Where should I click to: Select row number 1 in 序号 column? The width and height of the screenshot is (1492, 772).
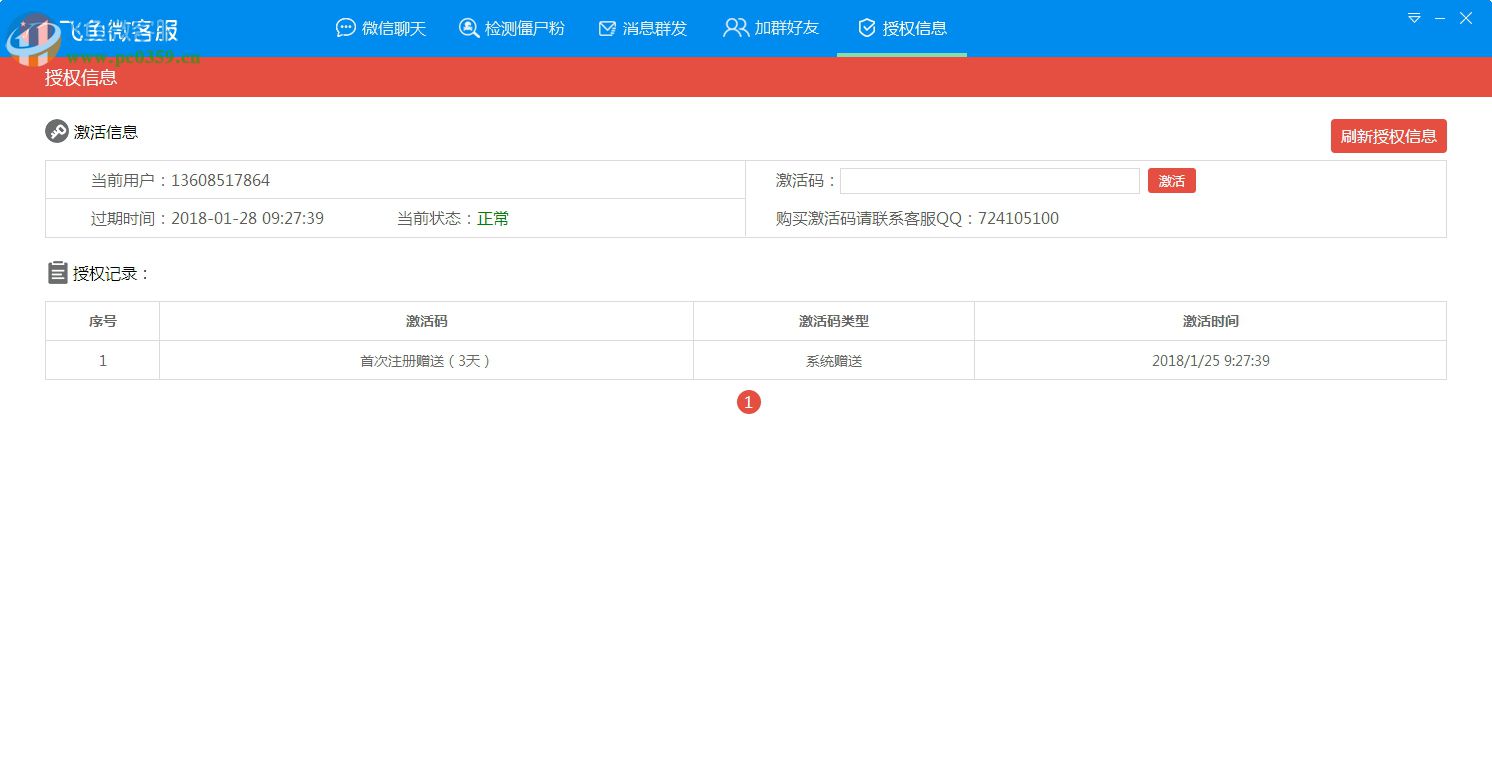click(x=103, y=361)
